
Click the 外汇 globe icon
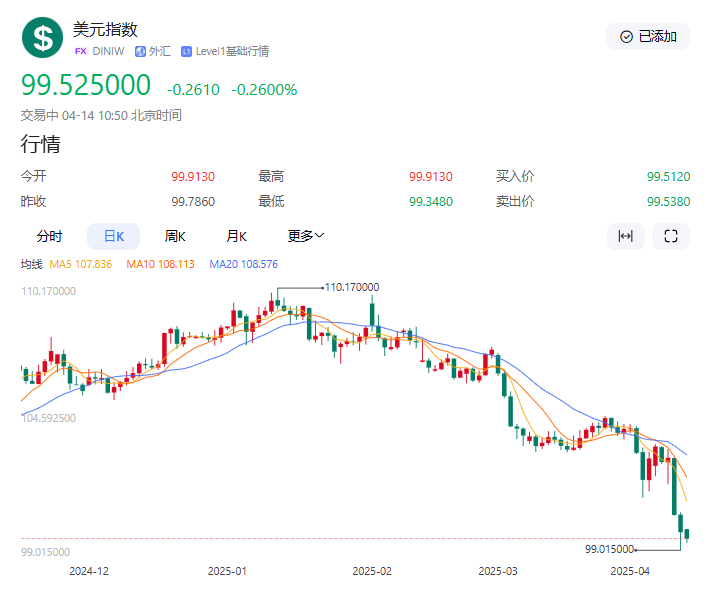[140, 52]
